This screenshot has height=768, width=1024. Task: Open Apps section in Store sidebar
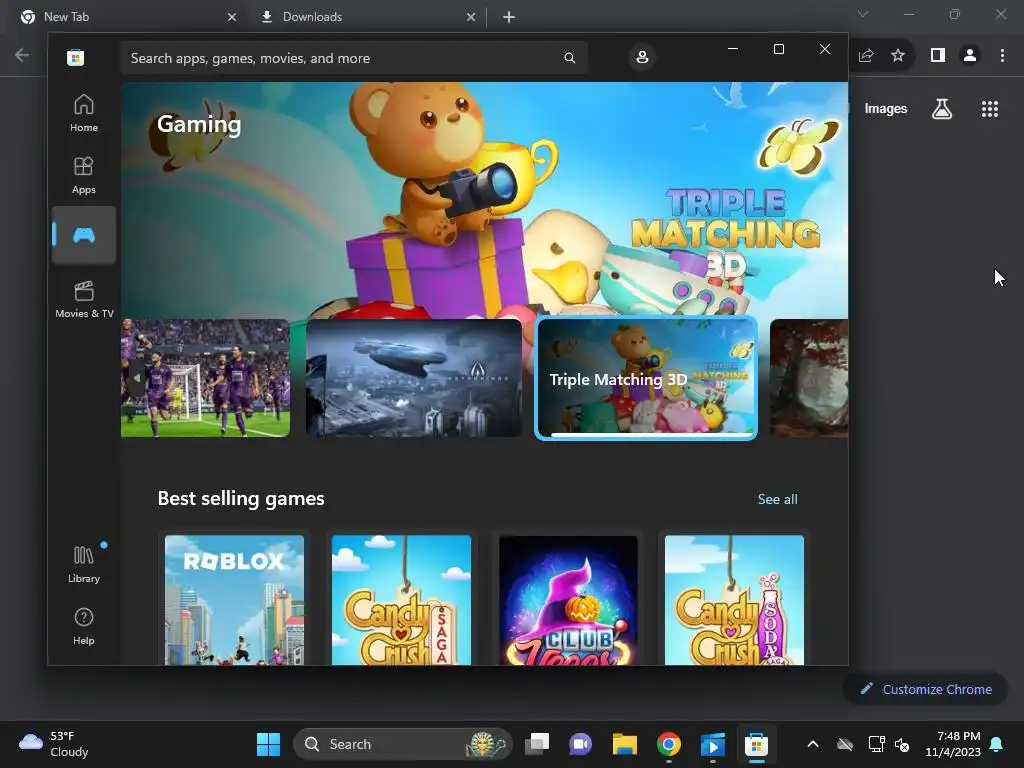[84, 175]
